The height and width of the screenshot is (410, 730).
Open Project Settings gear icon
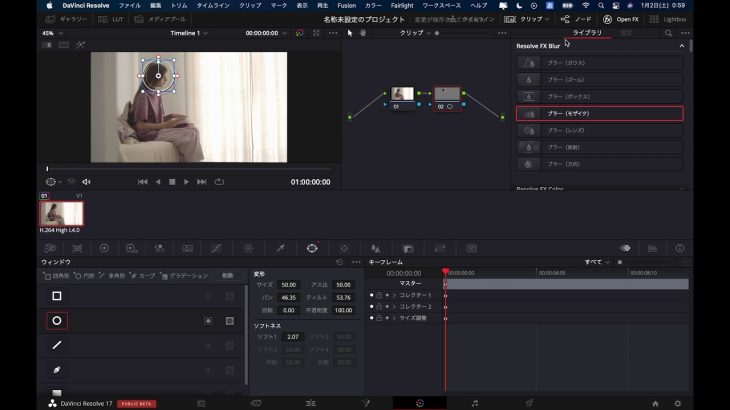pyautogui.click(x=678, y=403)
